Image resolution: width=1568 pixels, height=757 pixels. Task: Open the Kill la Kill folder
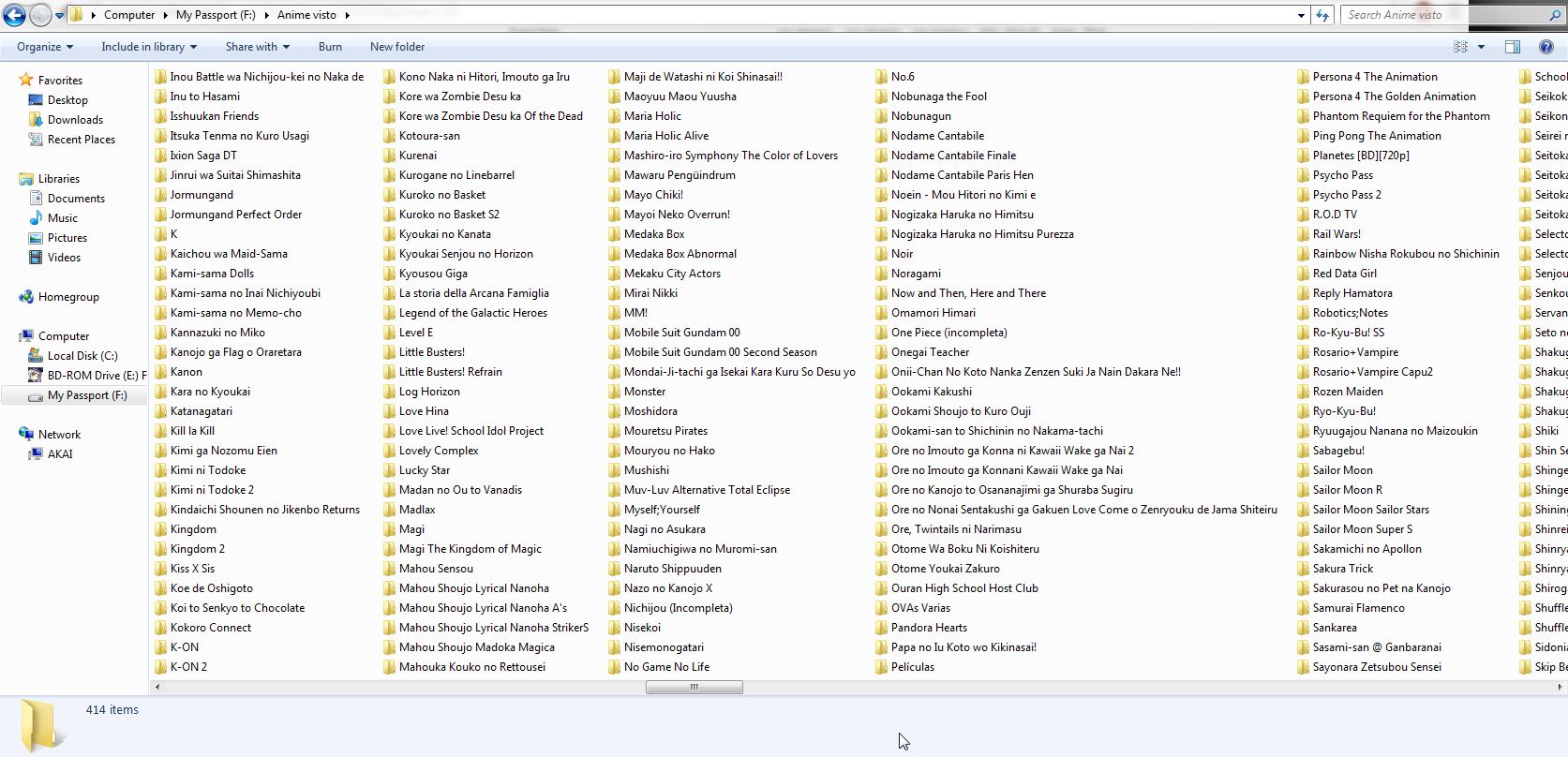[192, 431]
